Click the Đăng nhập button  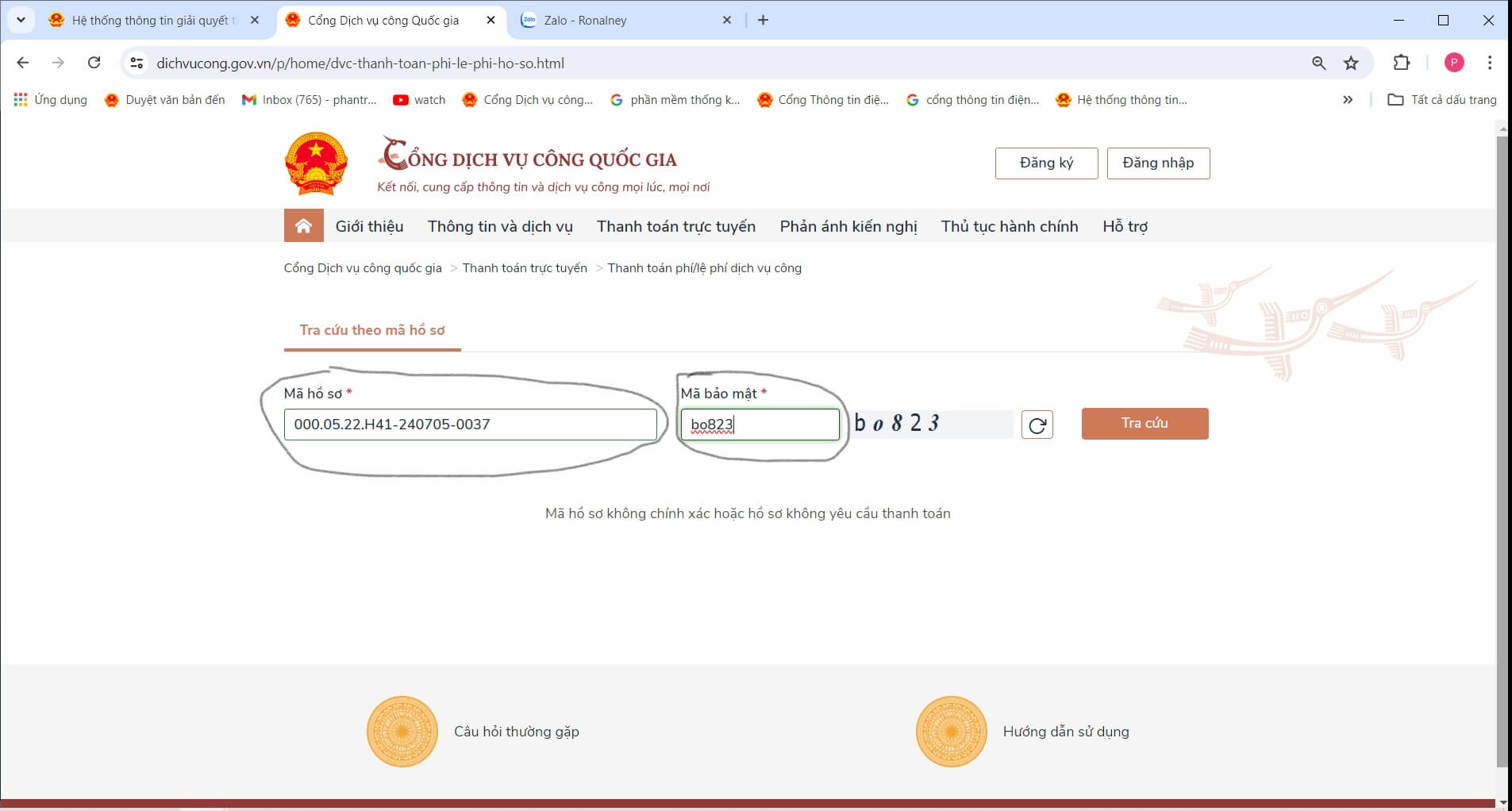point(1158,163)
